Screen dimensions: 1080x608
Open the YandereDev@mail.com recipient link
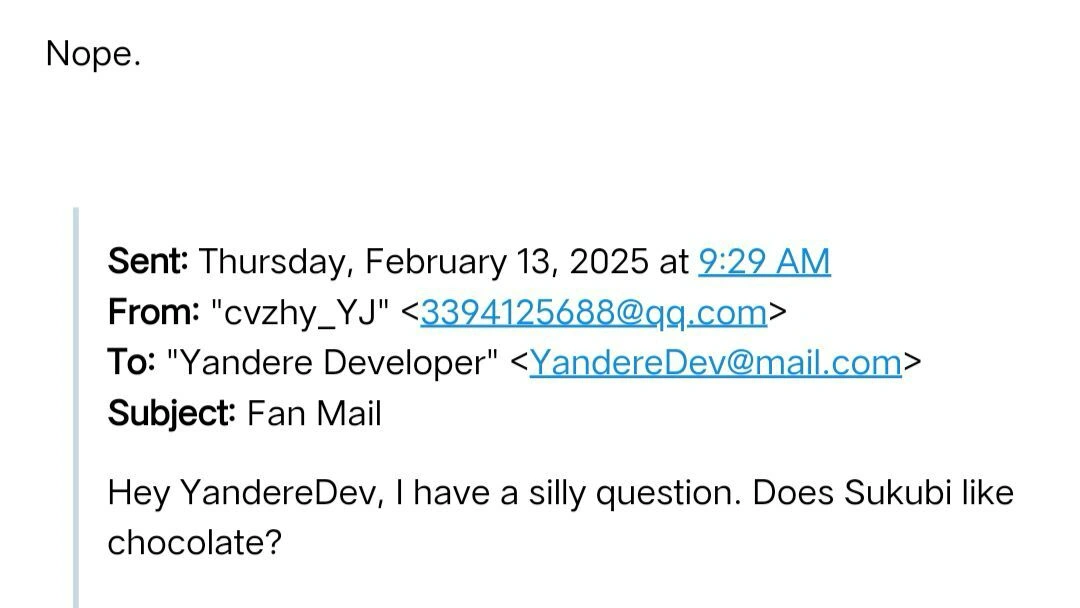(x=715, y=363)
